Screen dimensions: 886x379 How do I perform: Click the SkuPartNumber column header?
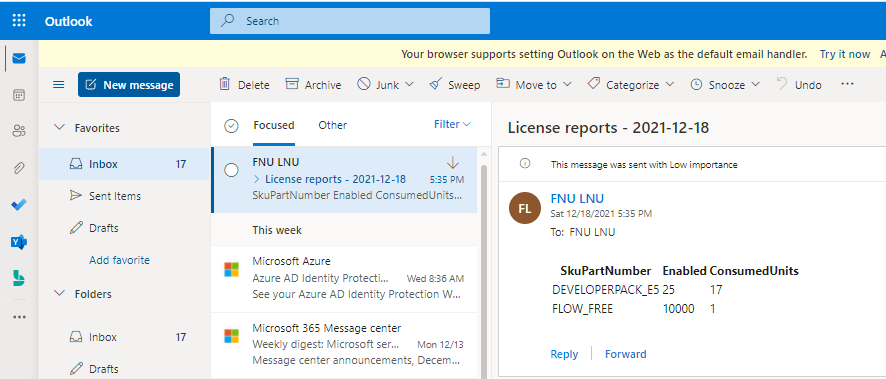click(x=606, y=271)
